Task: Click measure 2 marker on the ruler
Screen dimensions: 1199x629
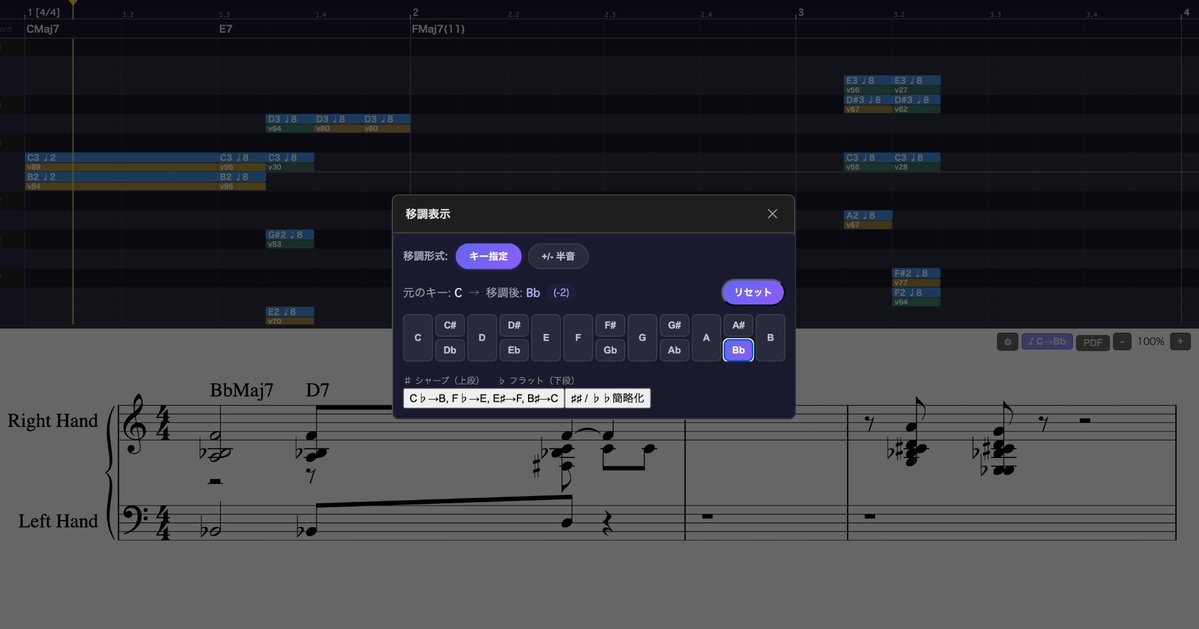Action: click(x=415, y=12)
